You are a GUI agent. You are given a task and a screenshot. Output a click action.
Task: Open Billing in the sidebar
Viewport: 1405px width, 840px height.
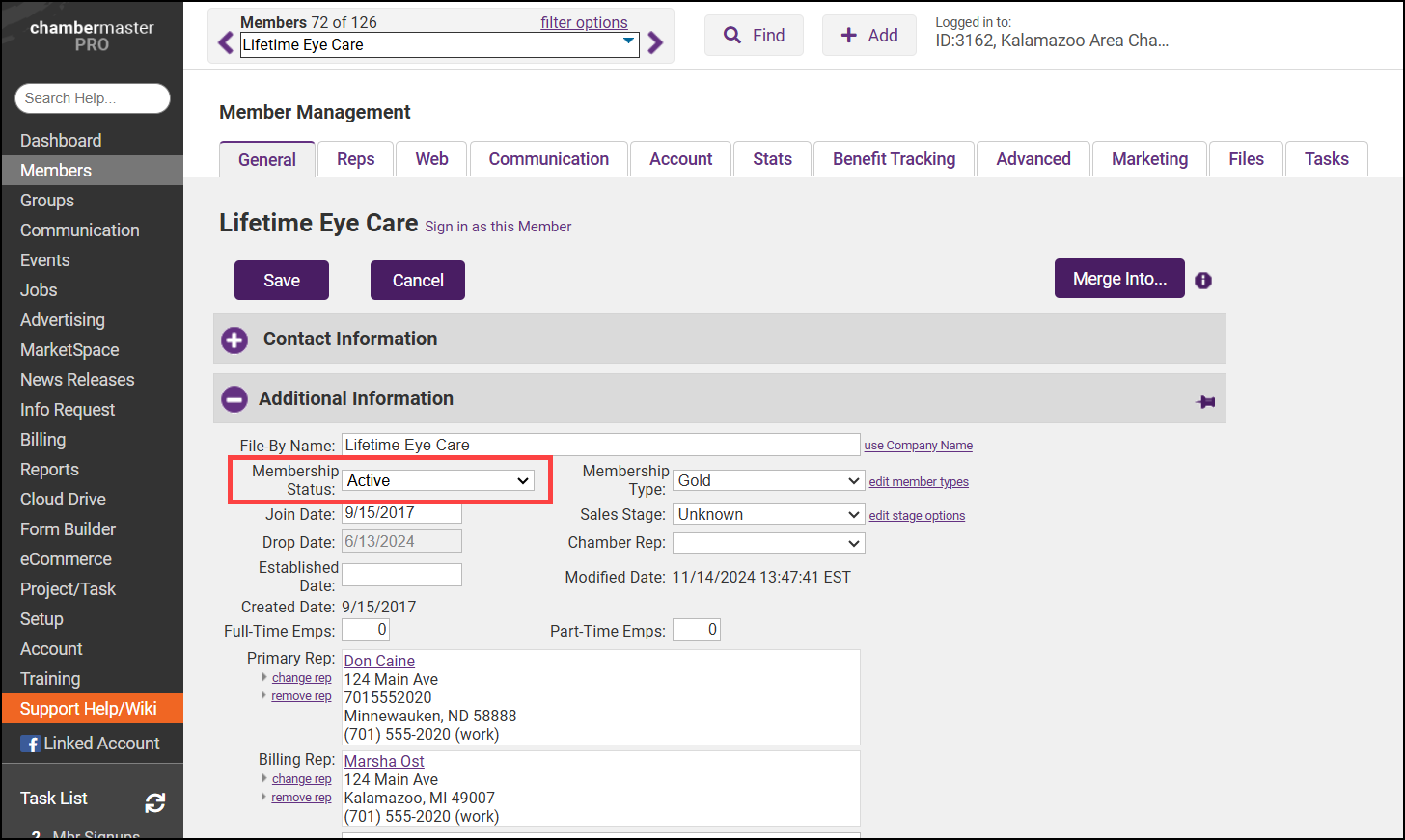tap(43, 440)
